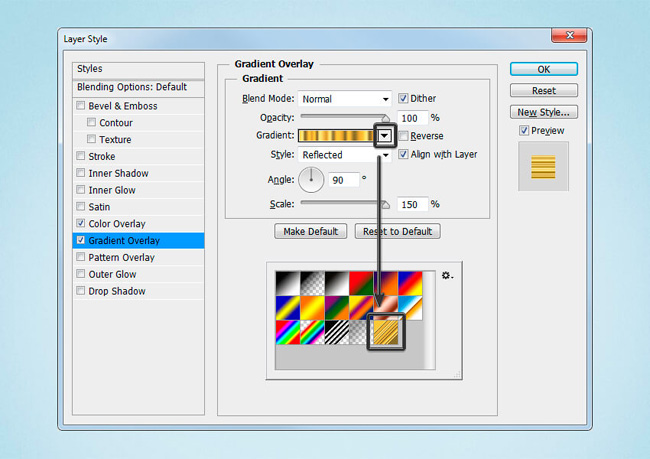Enable the Dither checkbox
Screen dimensions: 650x459
tap(403, 98)
